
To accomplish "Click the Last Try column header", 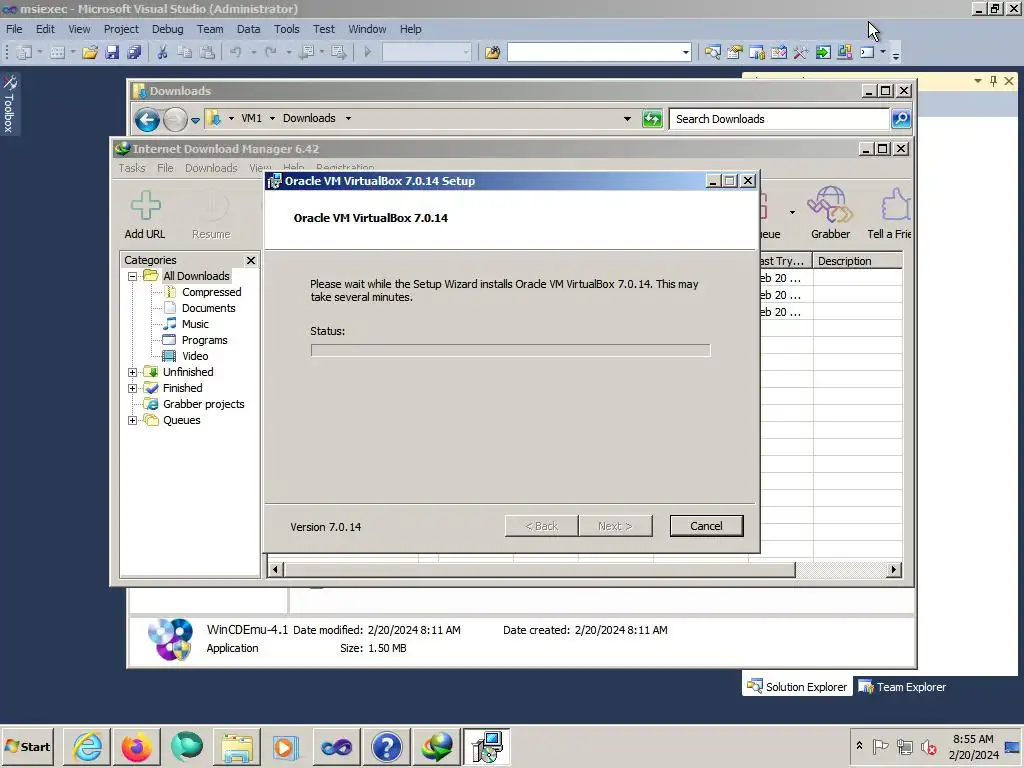I will tap(786, 261).
